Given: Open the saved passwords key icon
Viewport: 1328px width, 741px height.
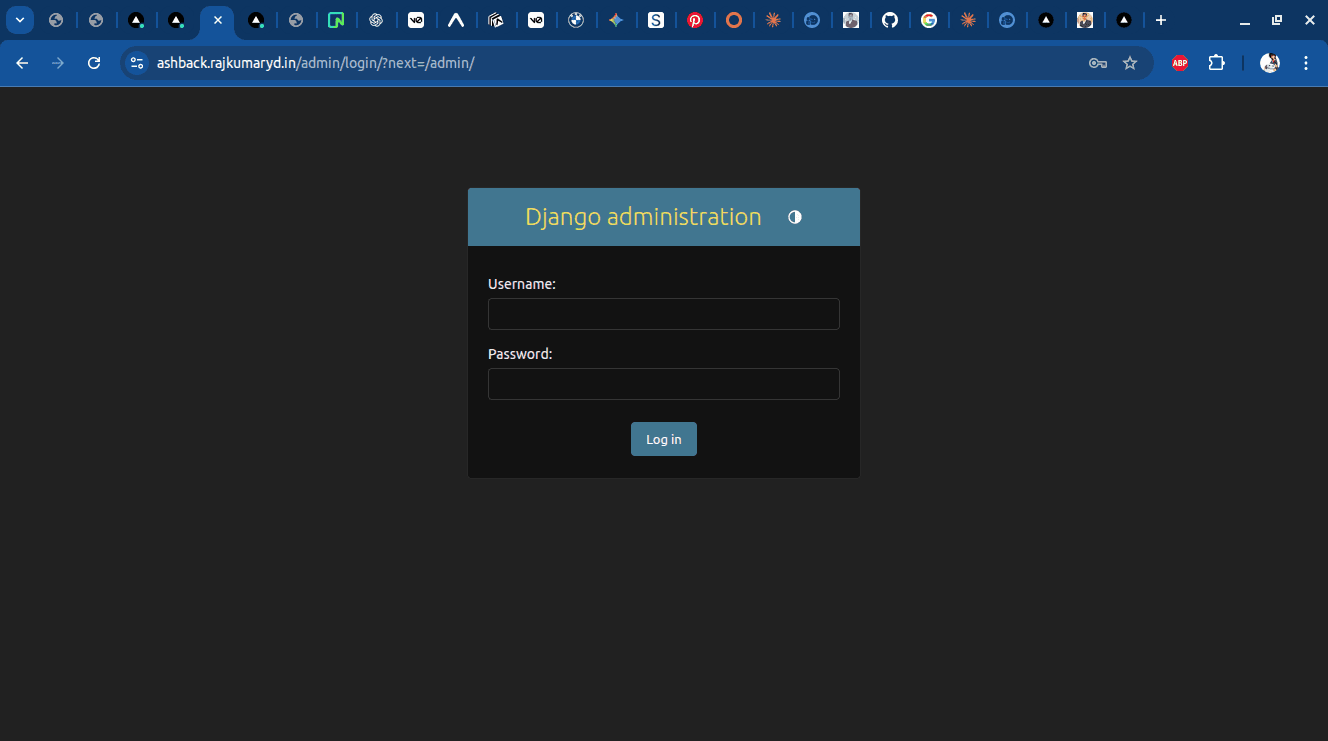Looking at the screenshot, I should tap(1097, 63).
